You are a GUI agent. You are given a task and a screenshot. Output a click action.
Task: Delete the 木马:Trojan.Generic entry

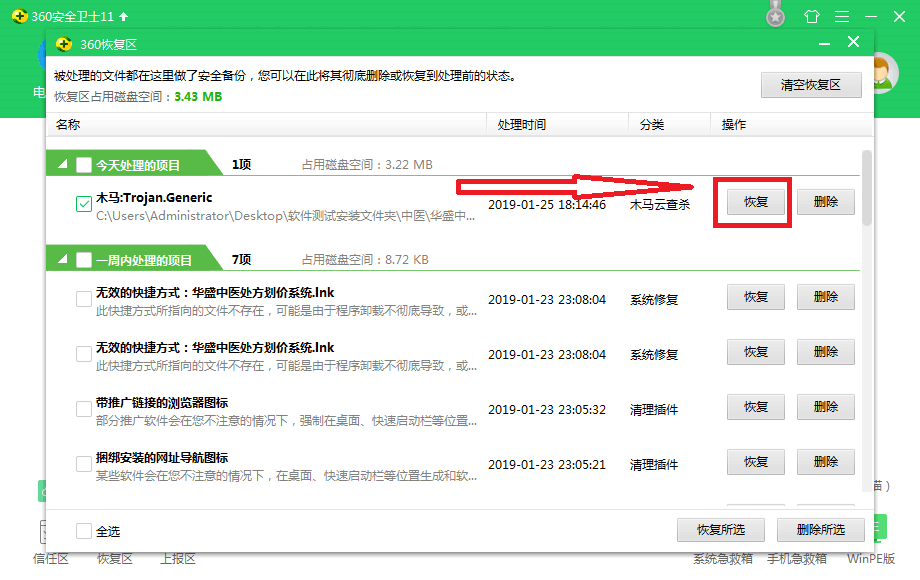pos(826,202)
